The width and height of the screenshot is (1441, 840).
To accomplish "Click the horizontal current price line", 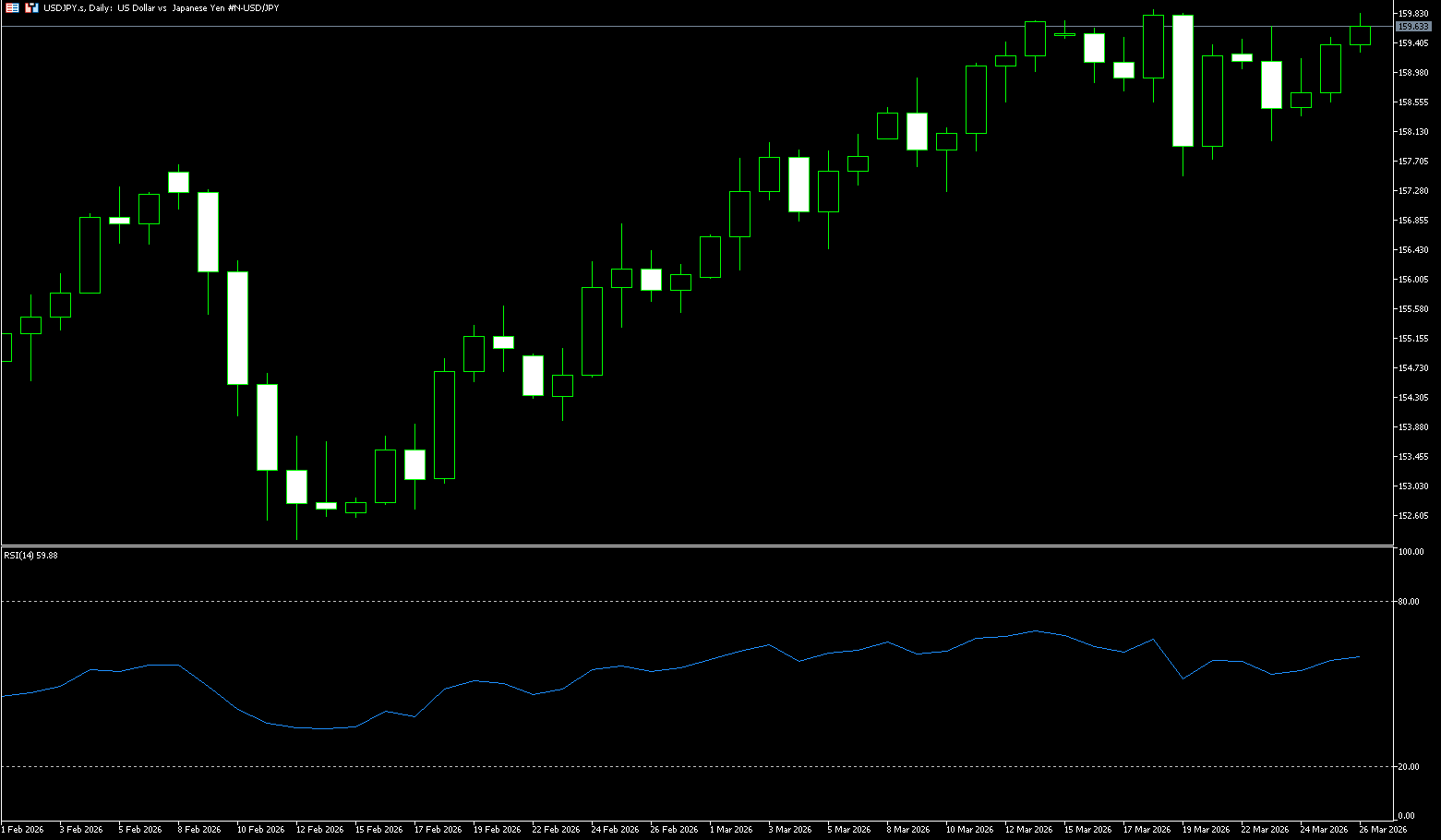I will [x=646, y=27].
